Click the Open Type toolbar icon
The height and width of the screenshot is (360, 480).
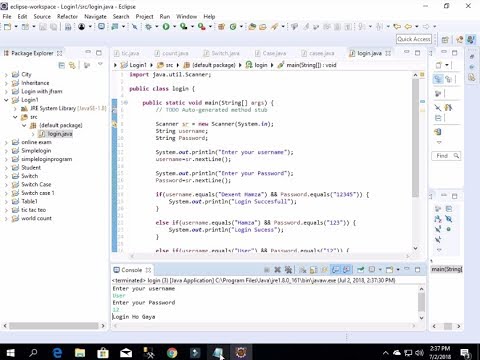(x=252, y=27)
